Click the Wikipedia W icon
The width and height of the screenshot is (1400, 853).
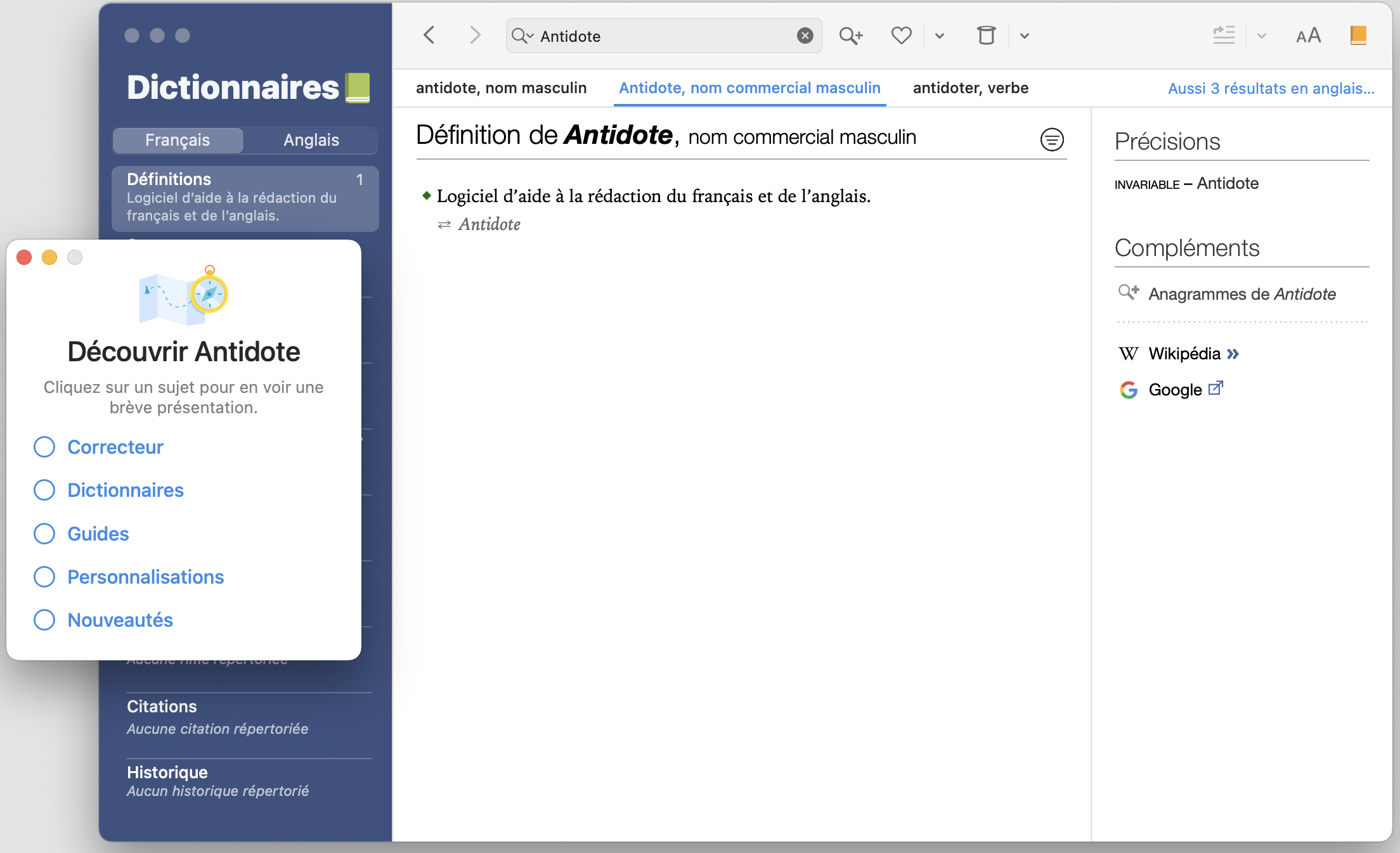[x=1128, y=354]
